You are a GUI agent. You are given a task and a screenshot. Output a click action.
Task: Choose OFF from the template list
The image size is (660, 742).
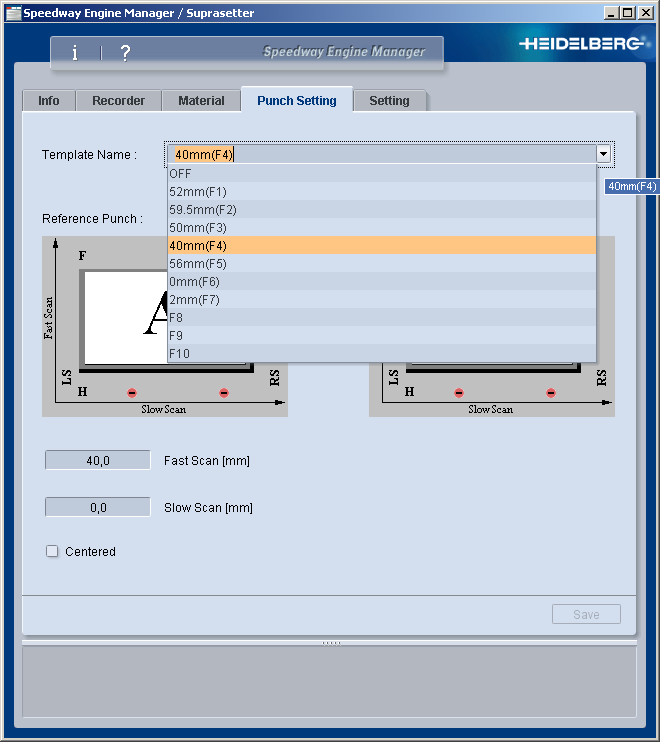tap(382, 174)
